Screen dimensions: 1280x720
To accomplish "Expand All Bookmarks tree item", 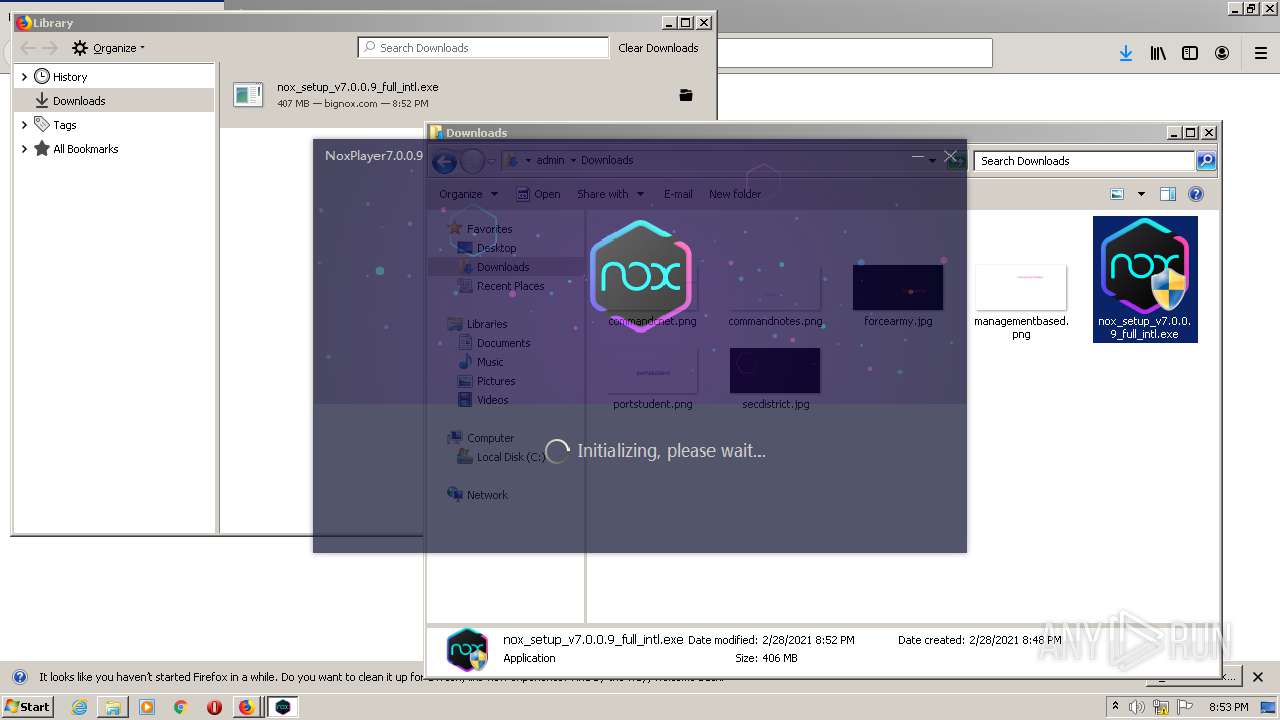I will pos(24,149).
